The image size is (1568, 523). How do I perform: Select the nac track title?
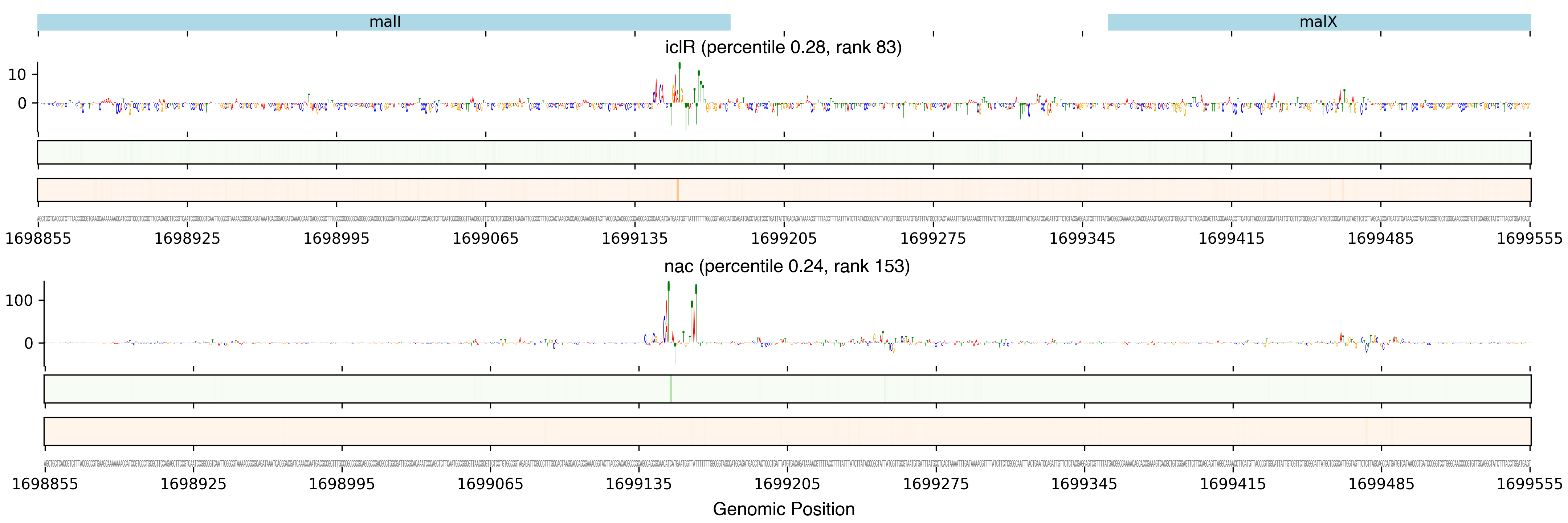[x=787, y=266]
